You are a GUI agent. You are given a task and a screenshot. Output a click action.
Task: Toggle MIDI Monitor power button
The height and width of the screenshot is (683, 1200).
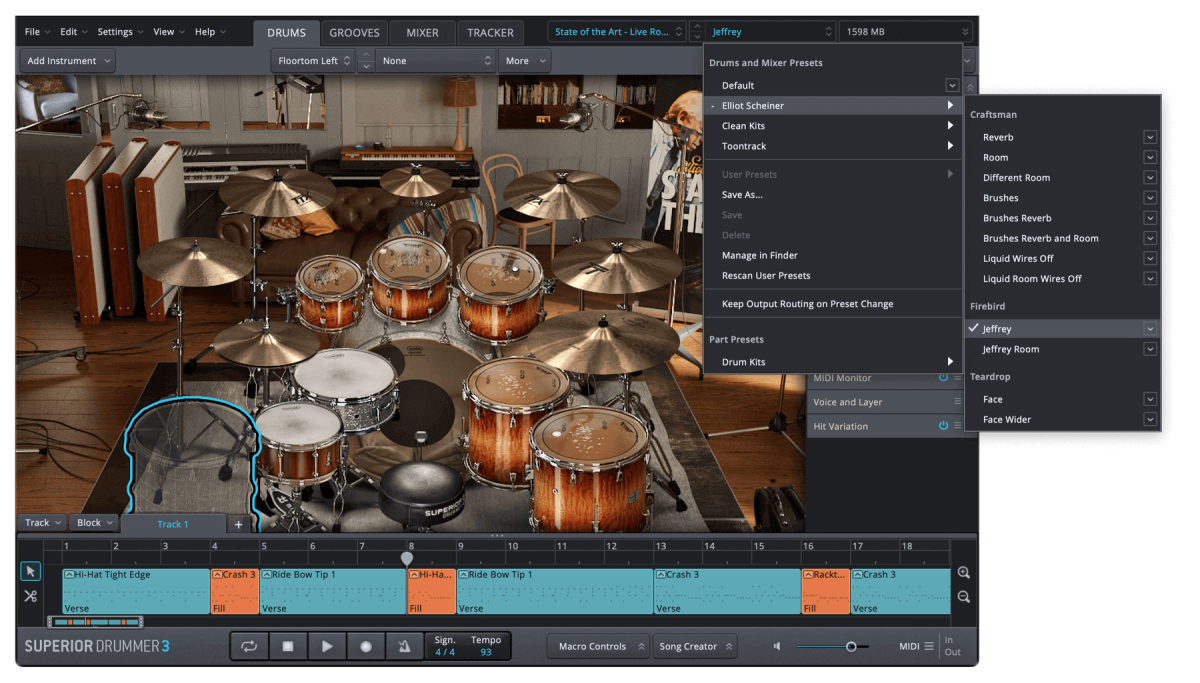943,378
